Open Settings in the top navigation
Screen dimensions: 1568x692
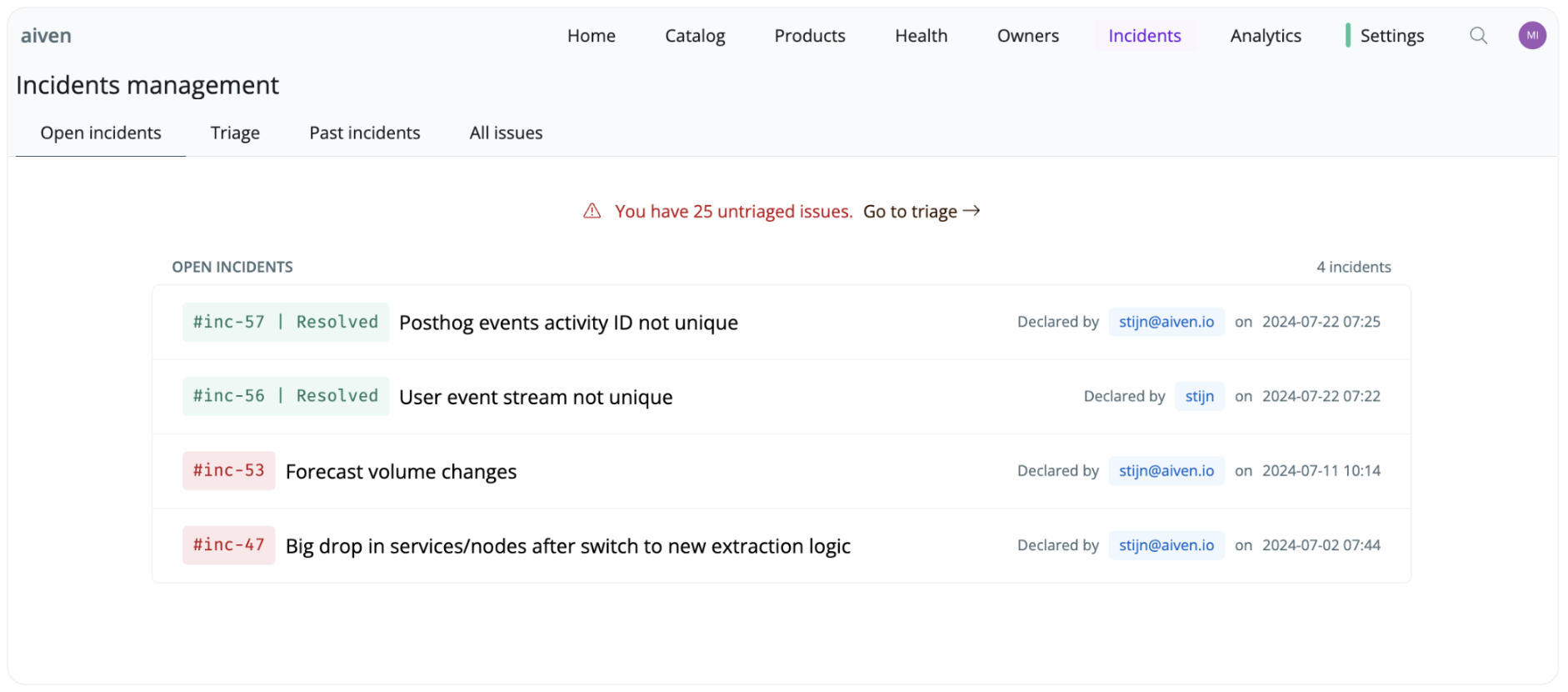click(x=1391, y=36)
